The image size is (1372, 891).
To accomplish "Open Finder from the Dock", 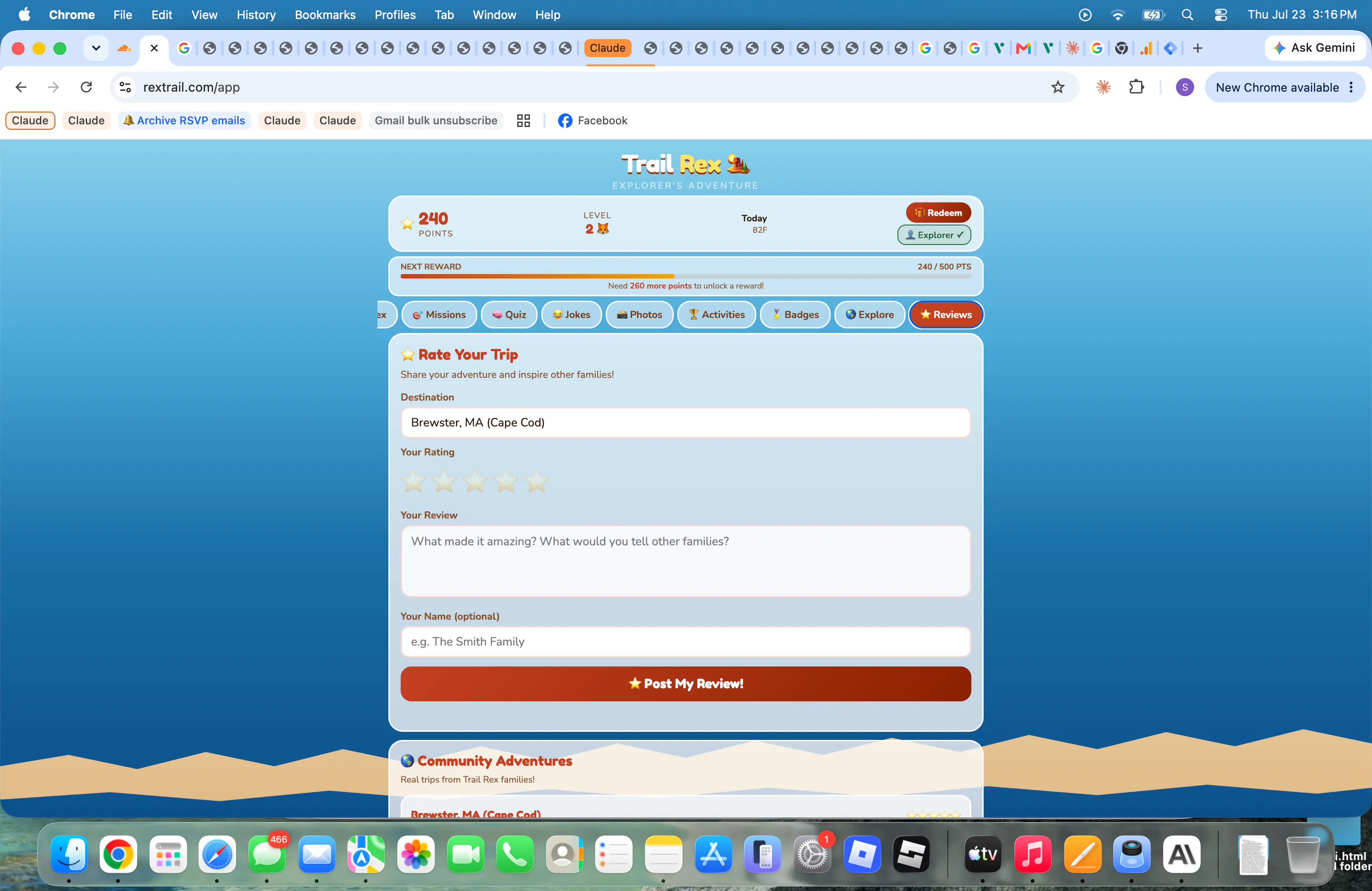I will click(x=69, y=853).
